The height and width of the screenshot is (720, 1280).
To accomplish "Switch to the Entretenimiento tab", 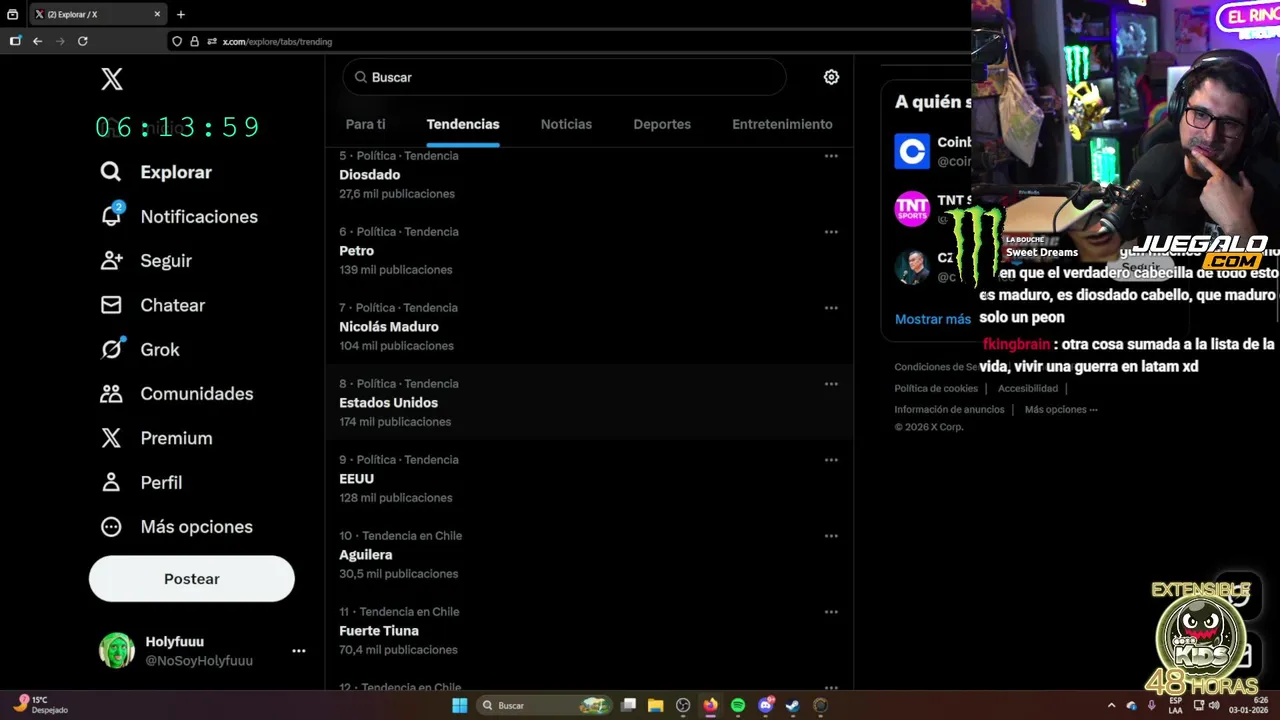I will pos(782,124).
